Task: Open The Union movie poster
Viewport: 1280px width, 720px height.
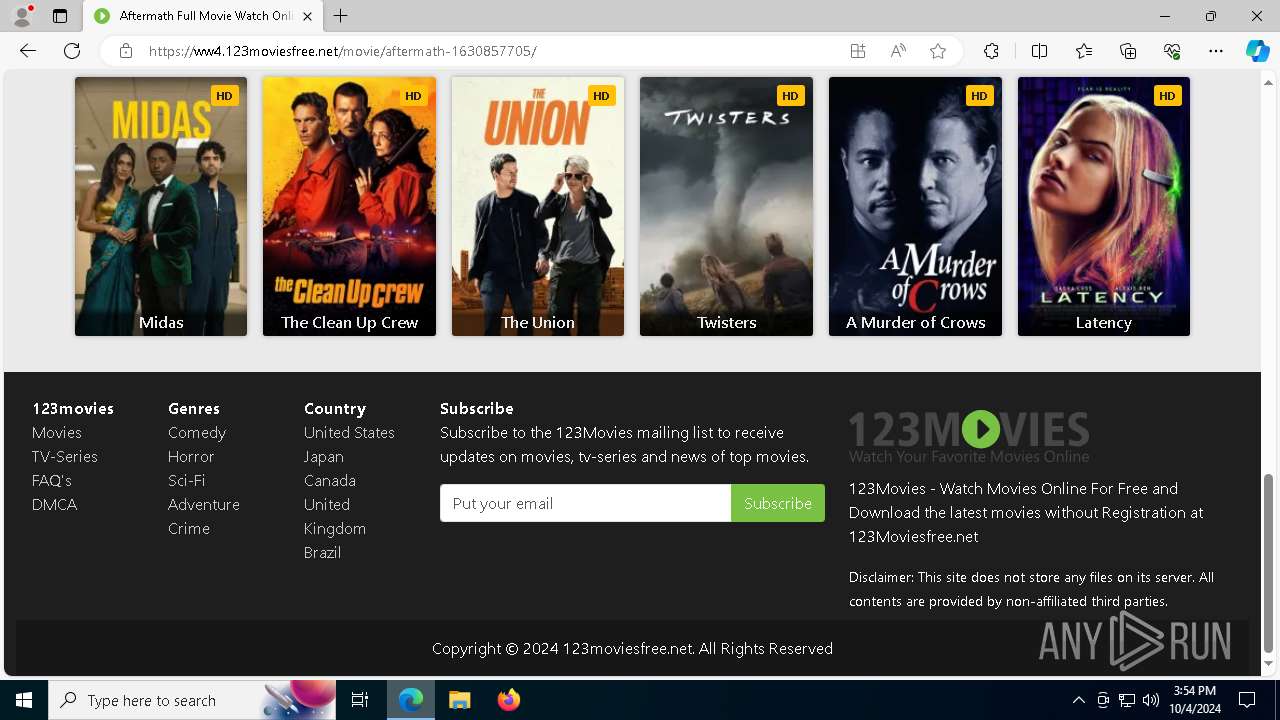Action: (538, 206)
